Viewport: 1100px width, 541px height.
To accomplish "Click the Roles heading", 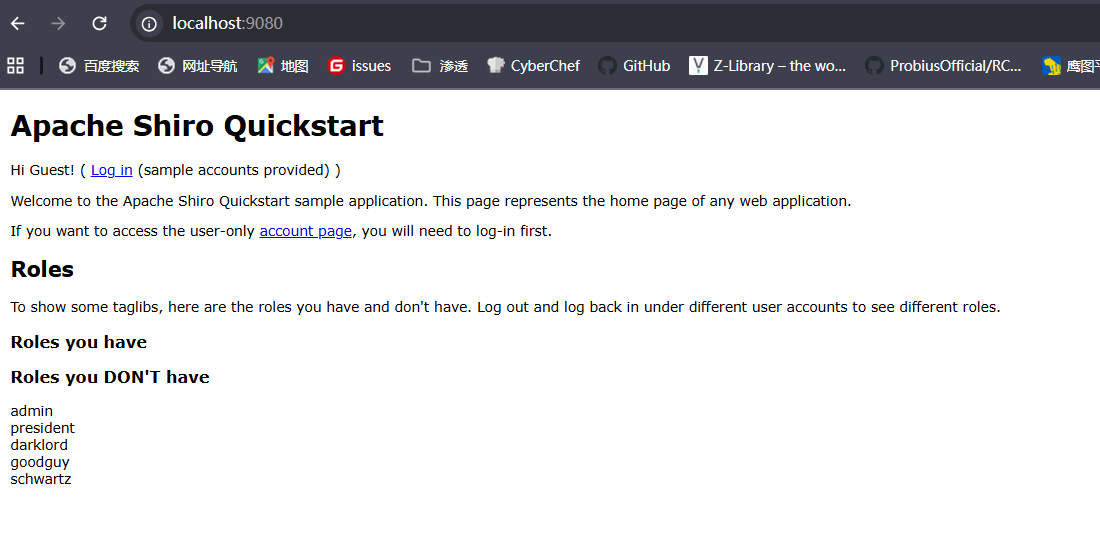I will pyautogui.click(x=42, y=269).
